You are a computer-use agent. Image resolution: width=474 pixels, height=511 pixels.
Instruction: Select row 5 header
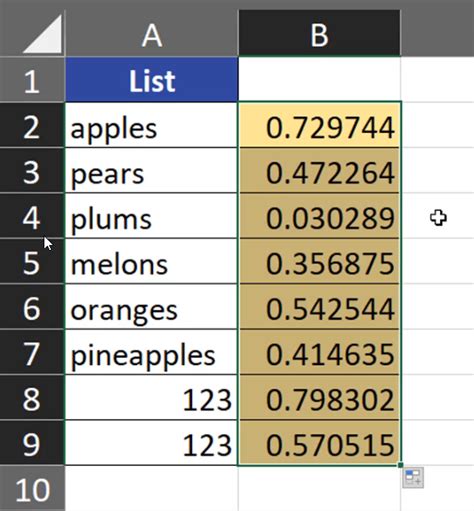tap(32, 262)
